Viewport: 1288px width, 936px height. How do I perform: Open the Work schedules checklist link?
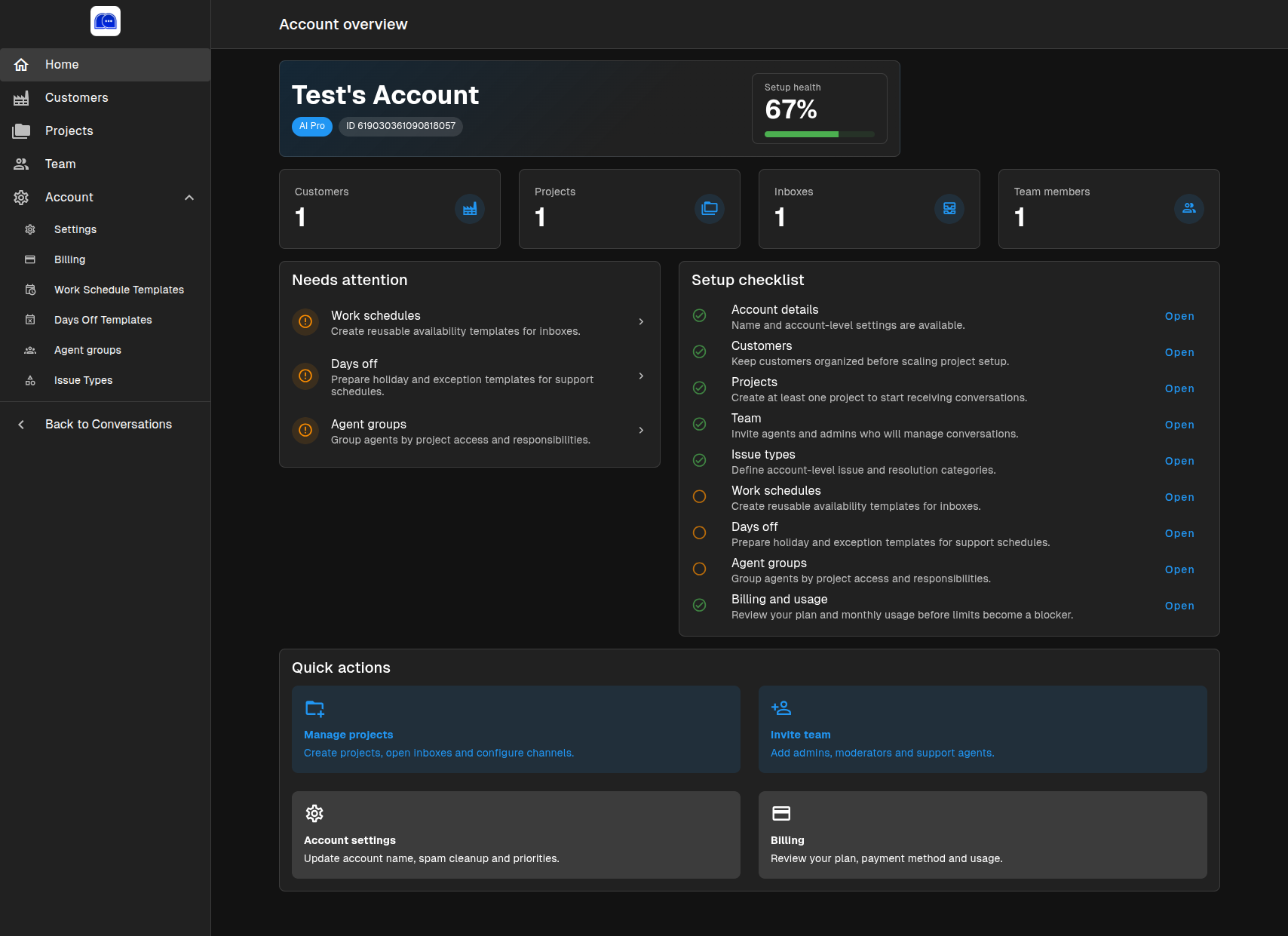tap(1179, 498)
